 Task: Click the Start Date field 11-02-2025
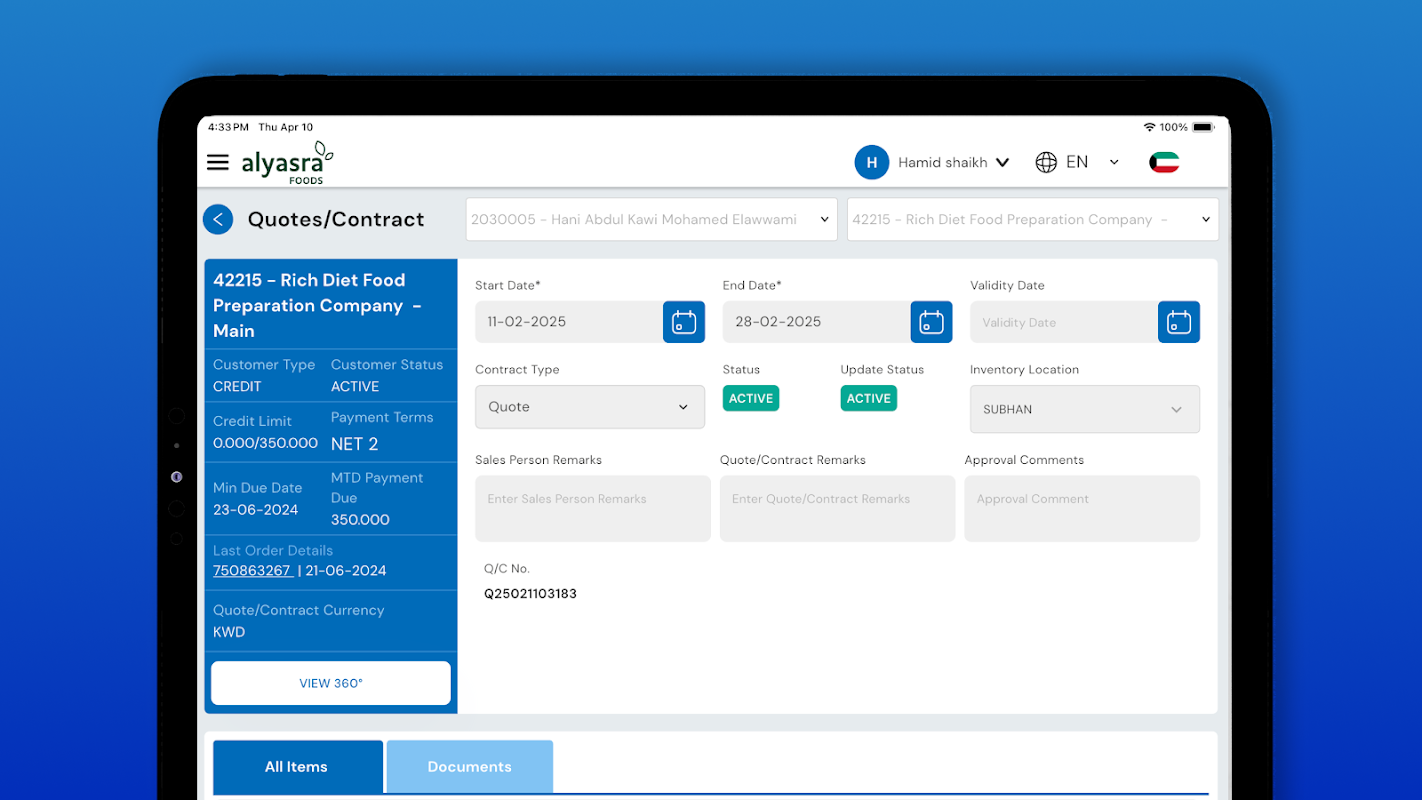tap(569, 322)
